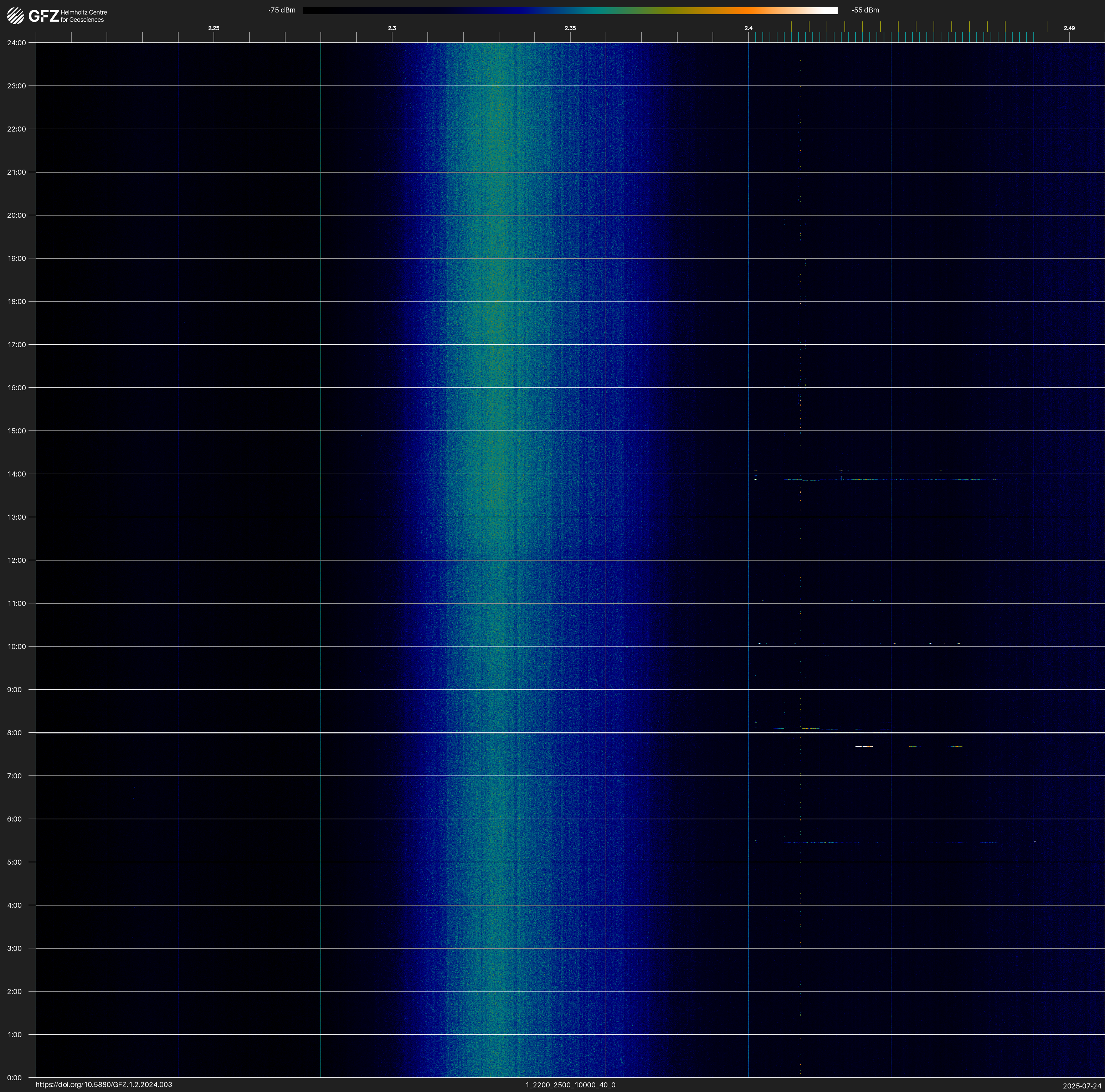Open the doi.org GFZ dataset link

click(x=103, y=1085)
